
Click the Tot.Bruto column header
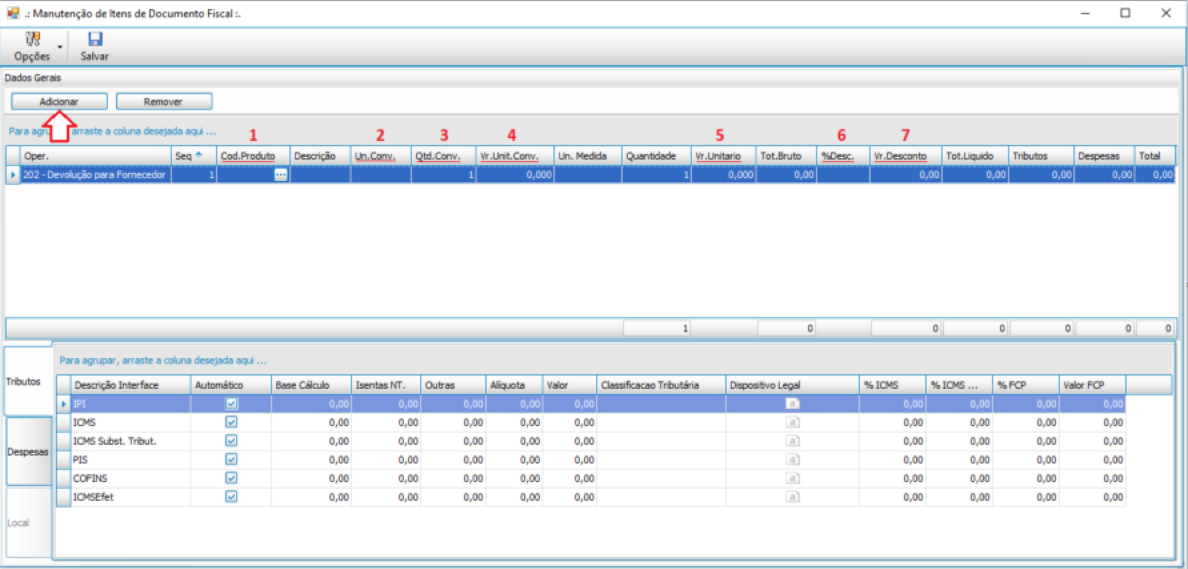[x=786, y=155]
